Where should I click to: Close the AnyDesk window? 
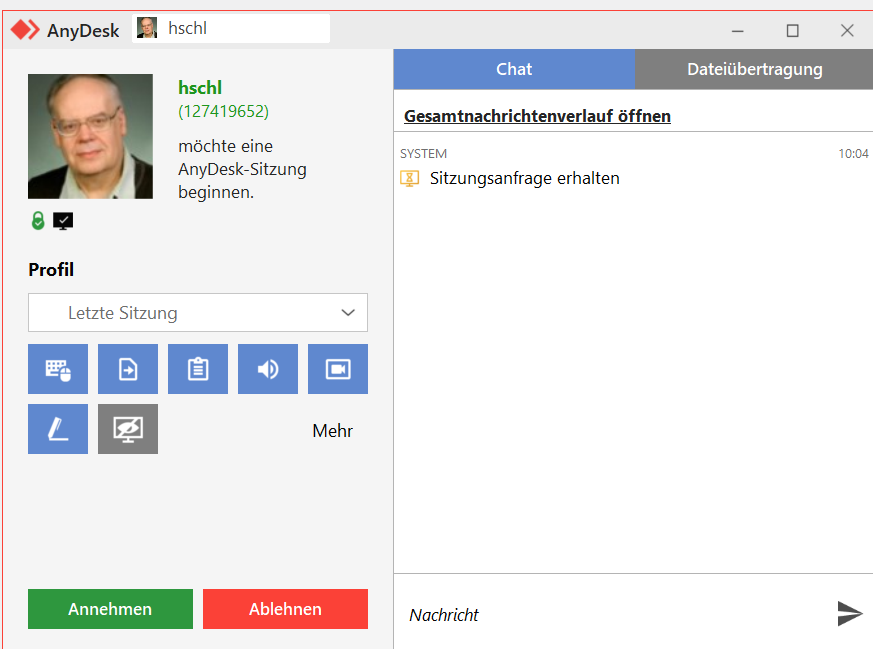[x=847, y=31]
